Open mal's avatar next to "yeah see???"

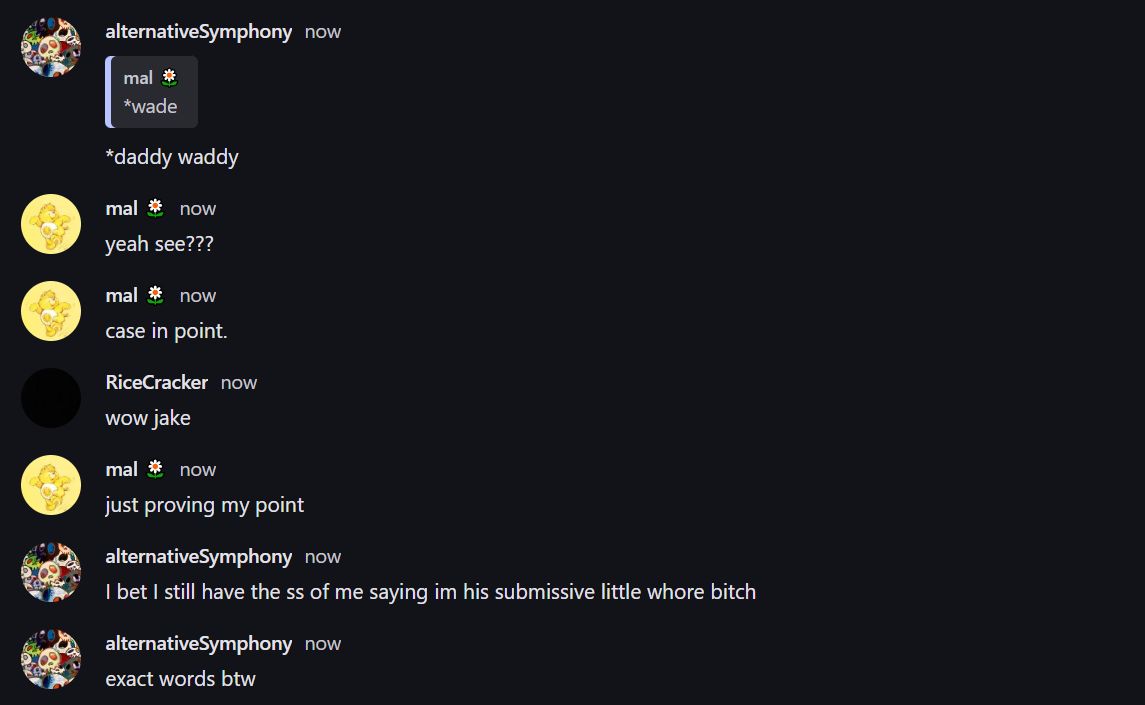click(x=51, y=224)
